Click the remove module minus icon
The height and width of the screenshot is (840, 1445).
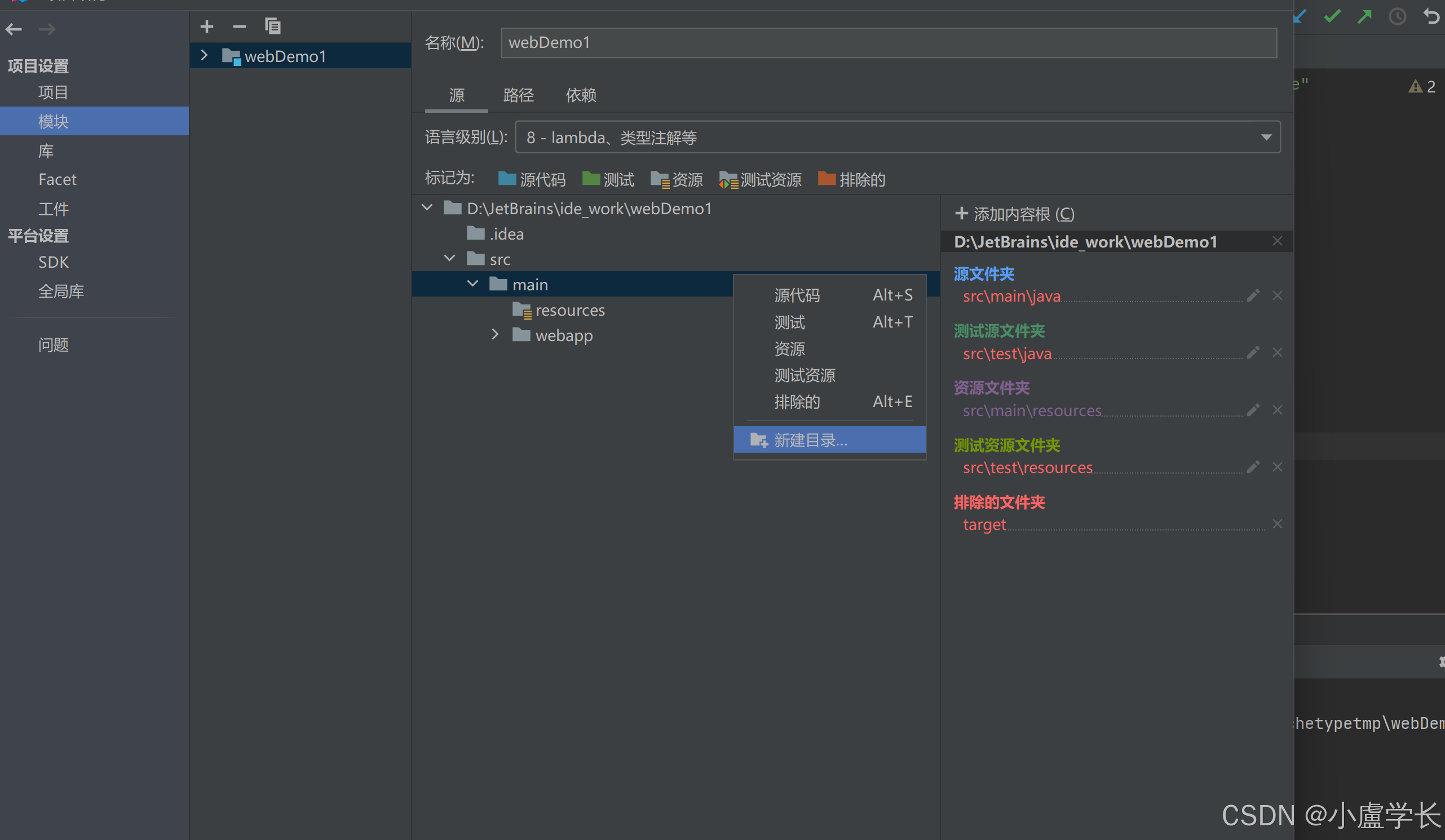click(240, 26)
